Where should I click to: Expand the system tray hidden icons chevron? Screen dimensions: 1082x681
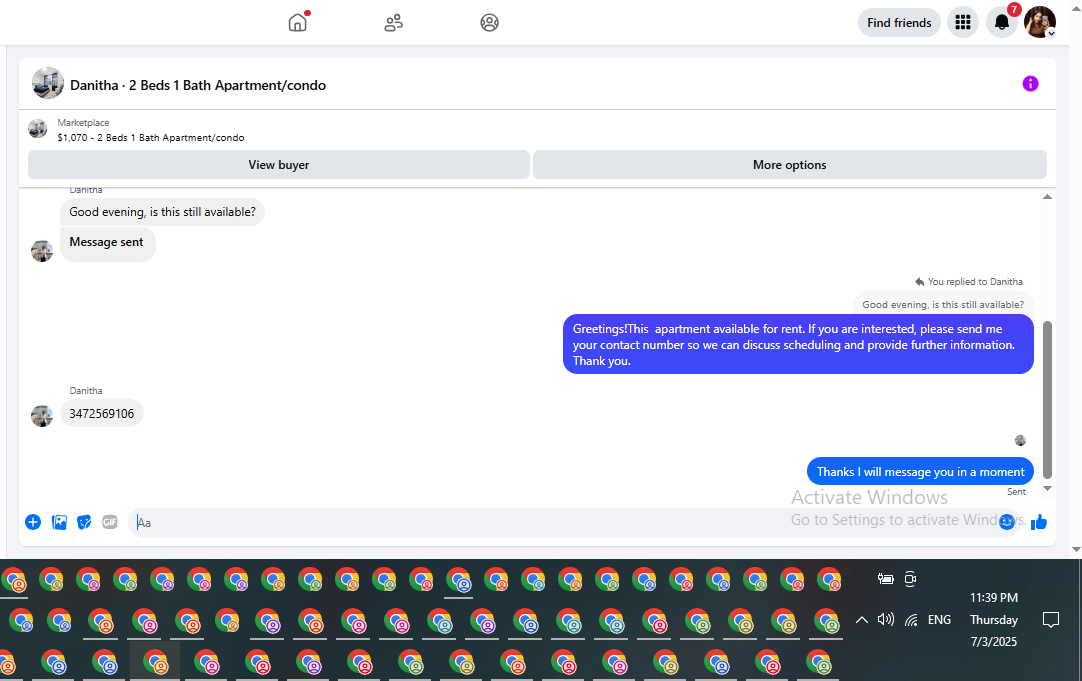862,620
